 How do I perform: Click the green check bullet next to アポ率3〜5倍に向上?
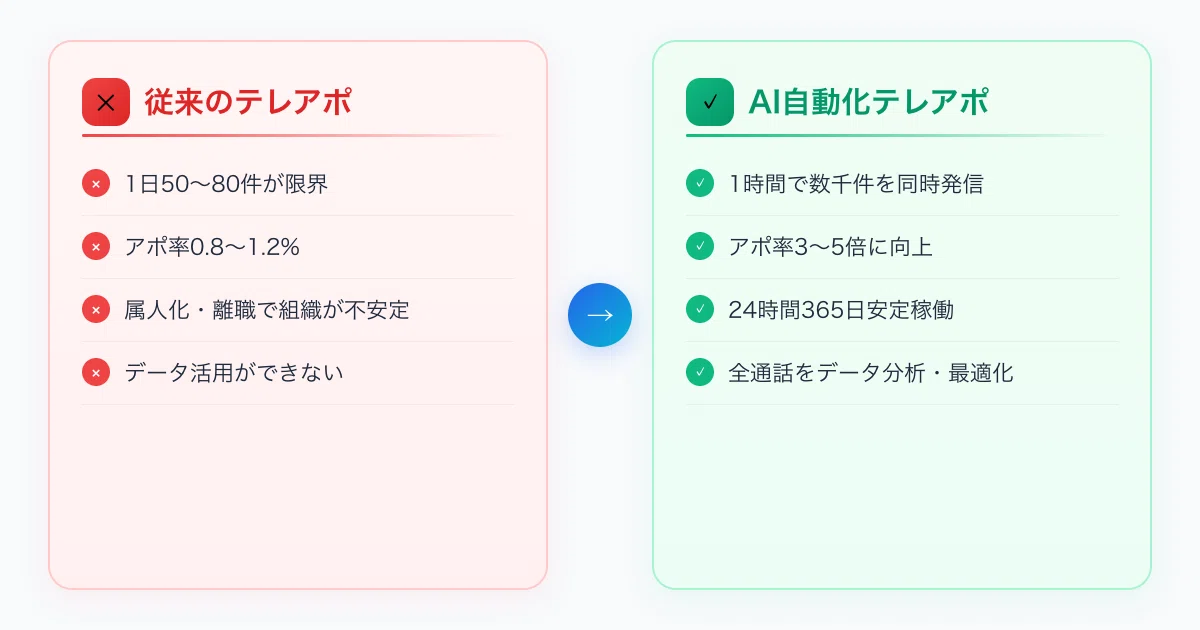[x=700, y=247]
